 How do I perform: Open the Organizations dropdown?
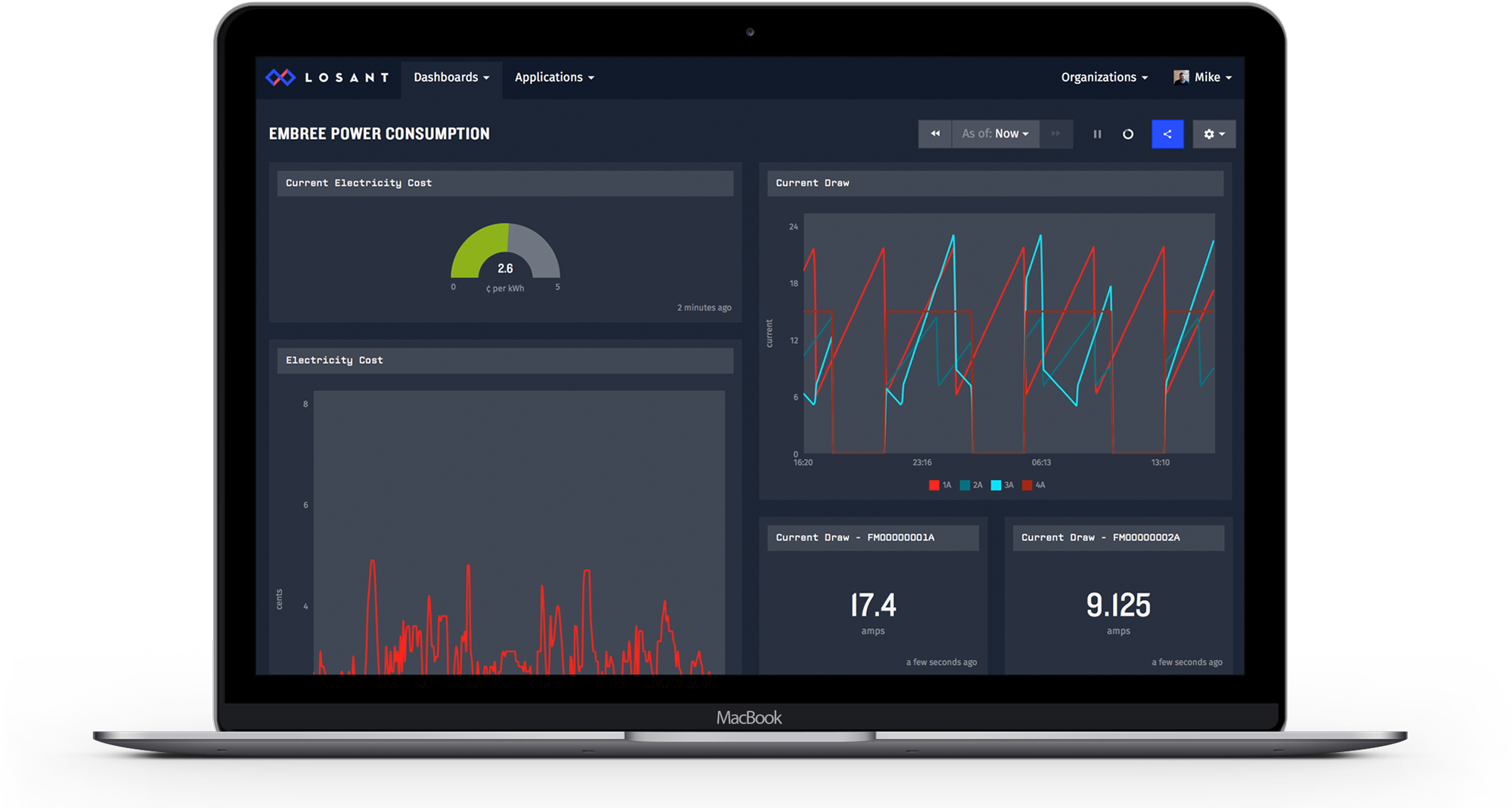(x=1104, y=77)
